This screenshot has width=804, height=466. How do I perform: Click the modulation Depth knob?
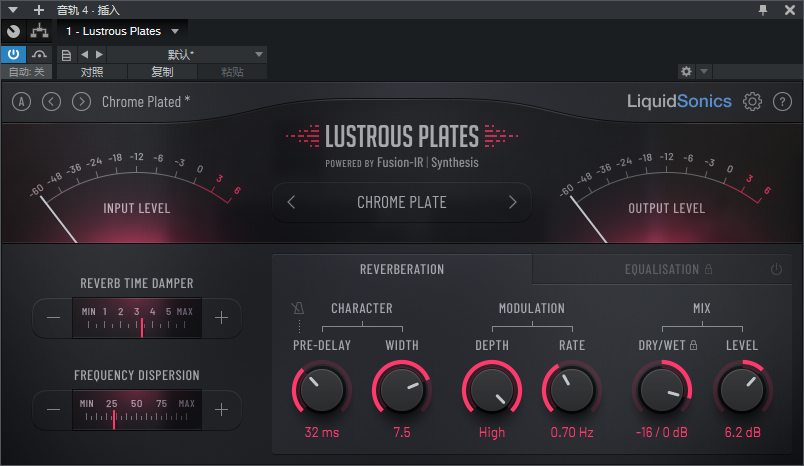pos(492,390)
